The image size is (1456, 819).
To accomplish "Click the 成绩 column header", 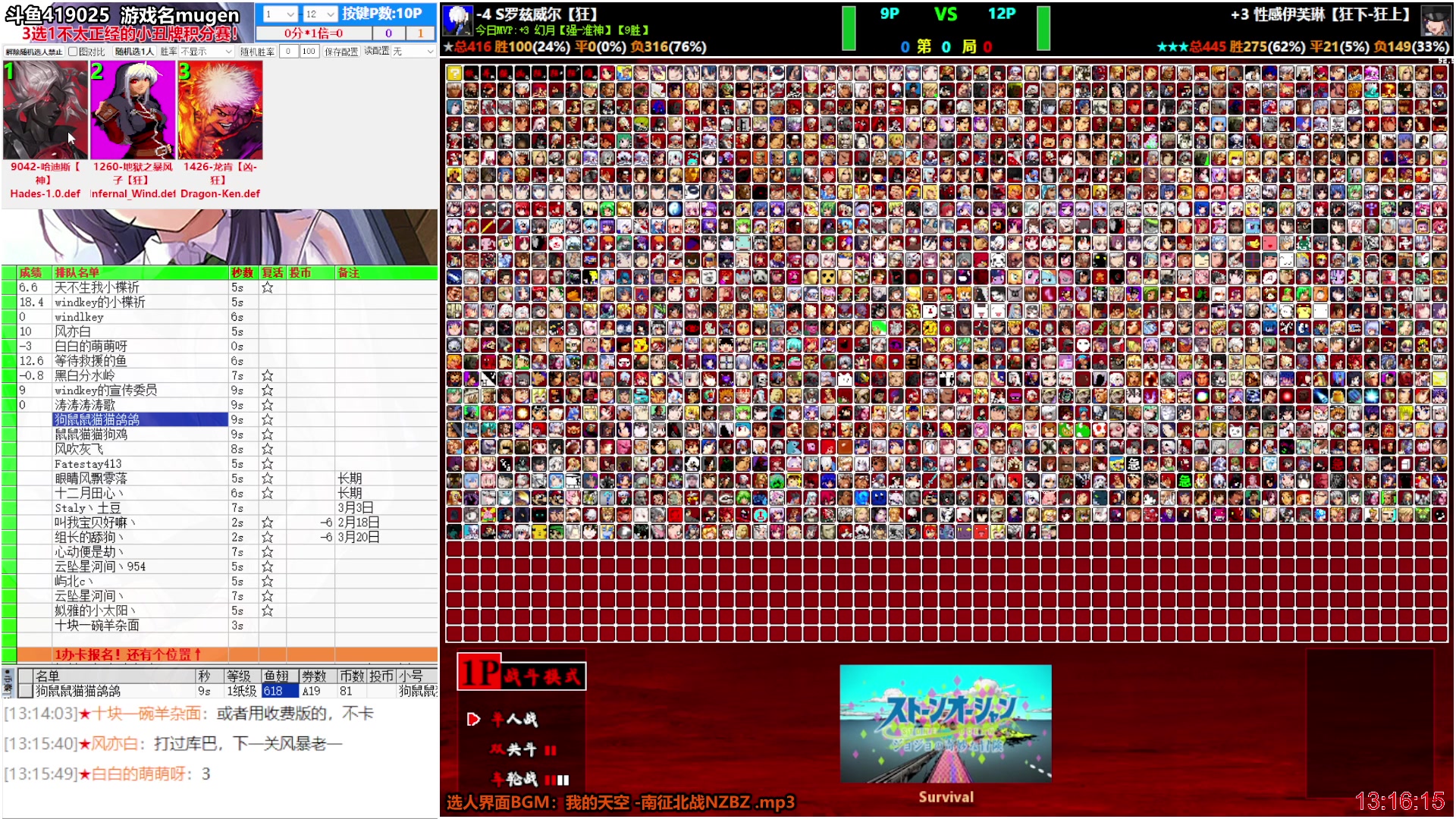I will [x=34, y=272].
